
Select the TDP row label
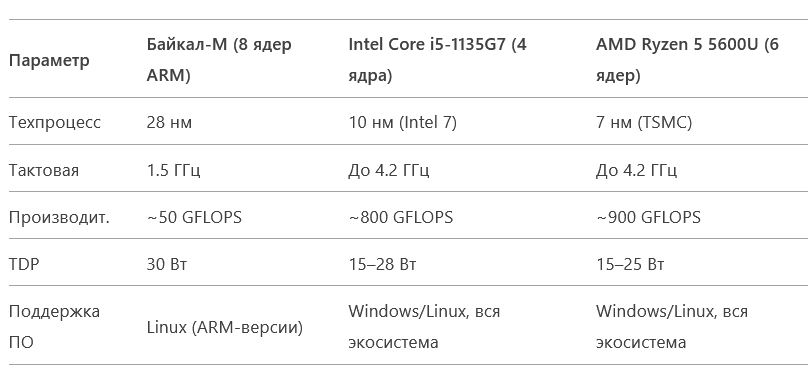(24, 264)
